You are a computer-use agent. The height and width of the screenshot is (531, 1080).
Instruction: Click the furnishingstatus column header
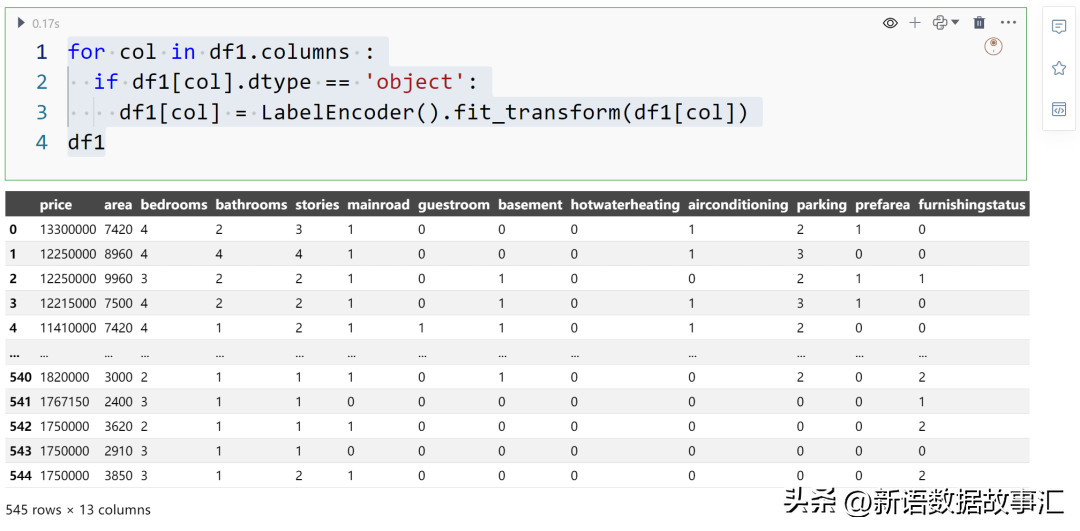972,205
